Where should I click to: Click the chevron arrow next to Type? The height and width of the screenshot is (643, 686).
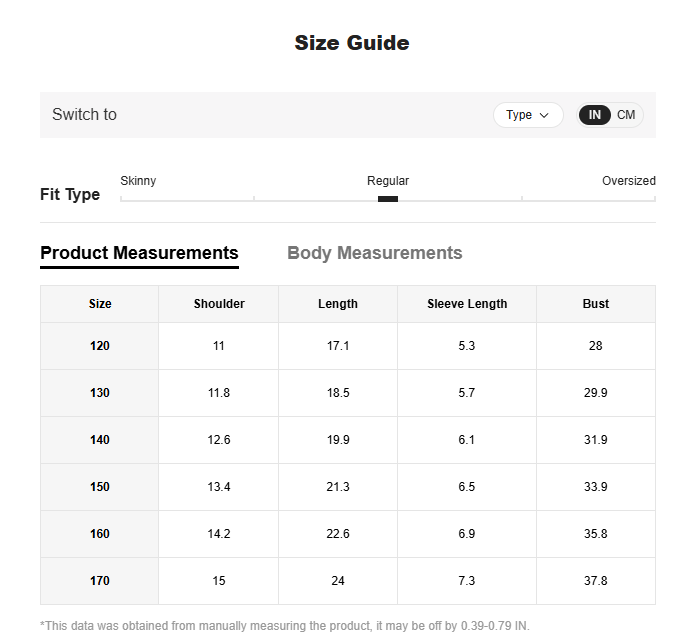click(544, 115)
